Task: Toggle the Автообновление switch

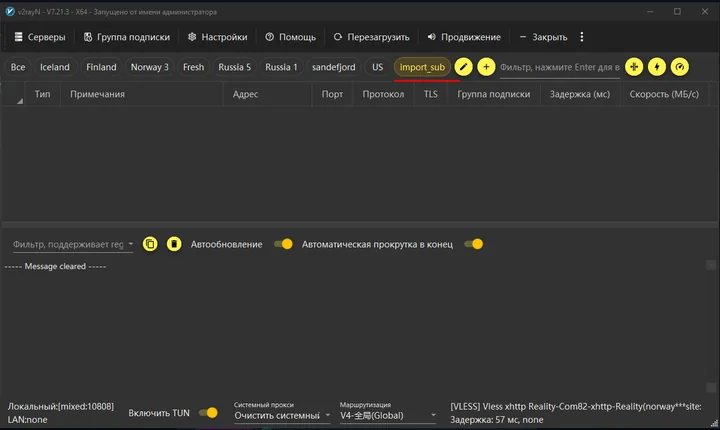Action: (283, 244)
